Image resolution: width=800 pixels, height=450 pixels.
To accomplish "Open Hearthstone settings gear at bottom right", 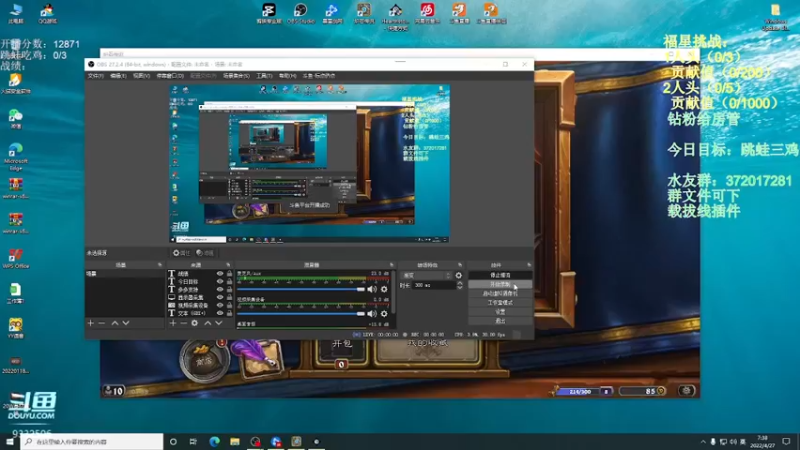I will [x=687, y=391].
